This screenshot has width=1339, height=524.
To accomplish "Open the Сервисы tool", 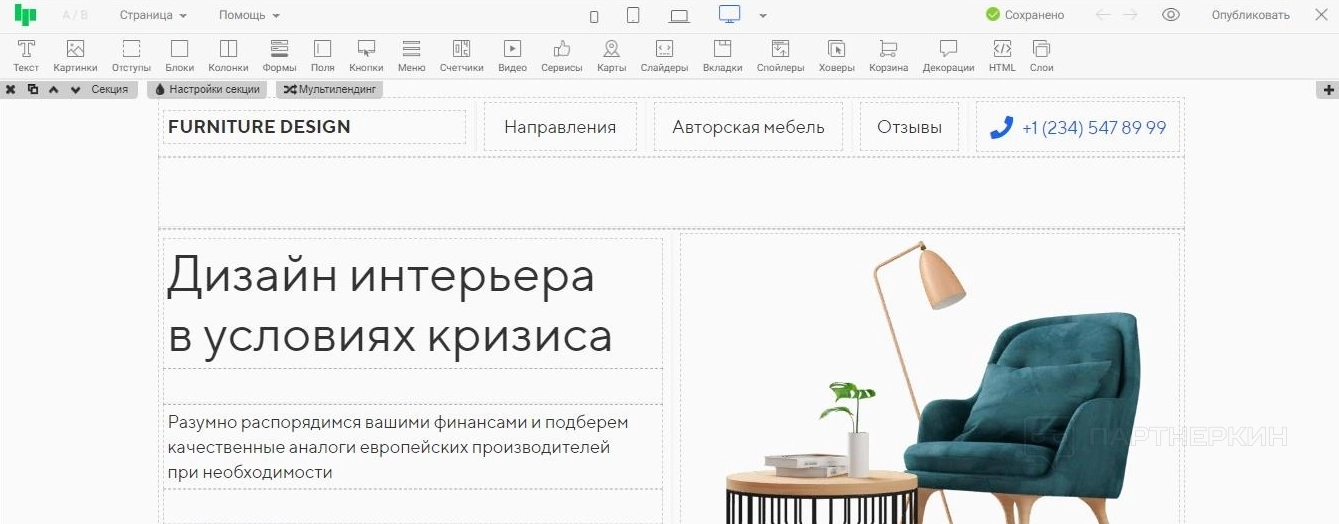I will [x=561, y=56].
